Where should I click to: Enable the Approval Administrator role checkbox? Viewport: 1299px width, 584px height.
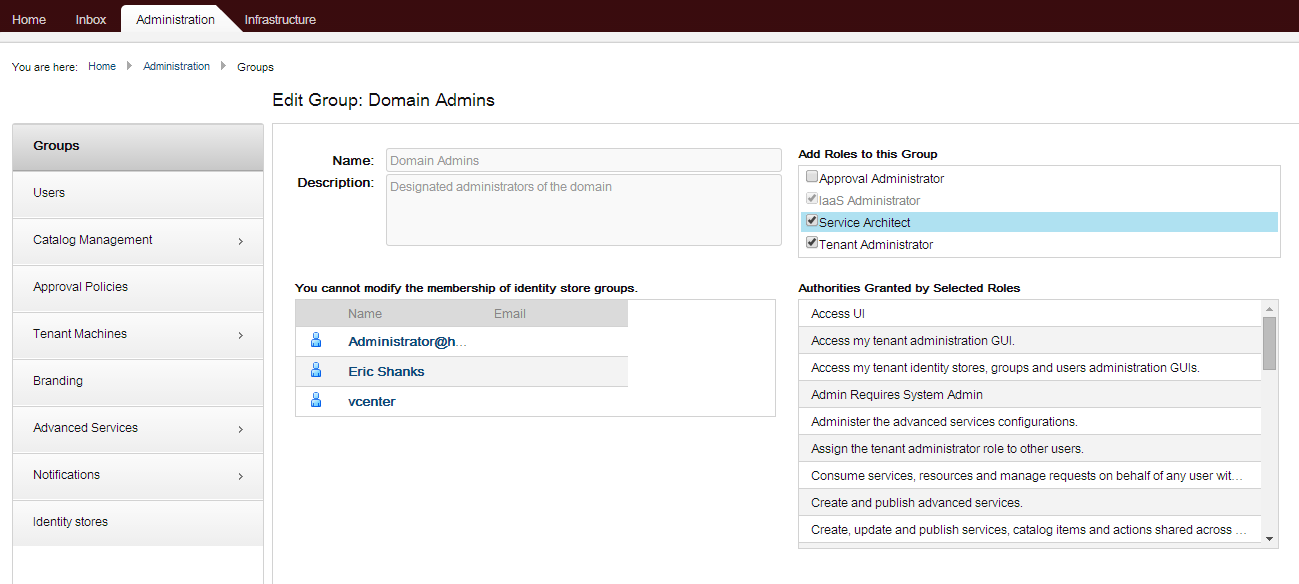pos(812,178)
